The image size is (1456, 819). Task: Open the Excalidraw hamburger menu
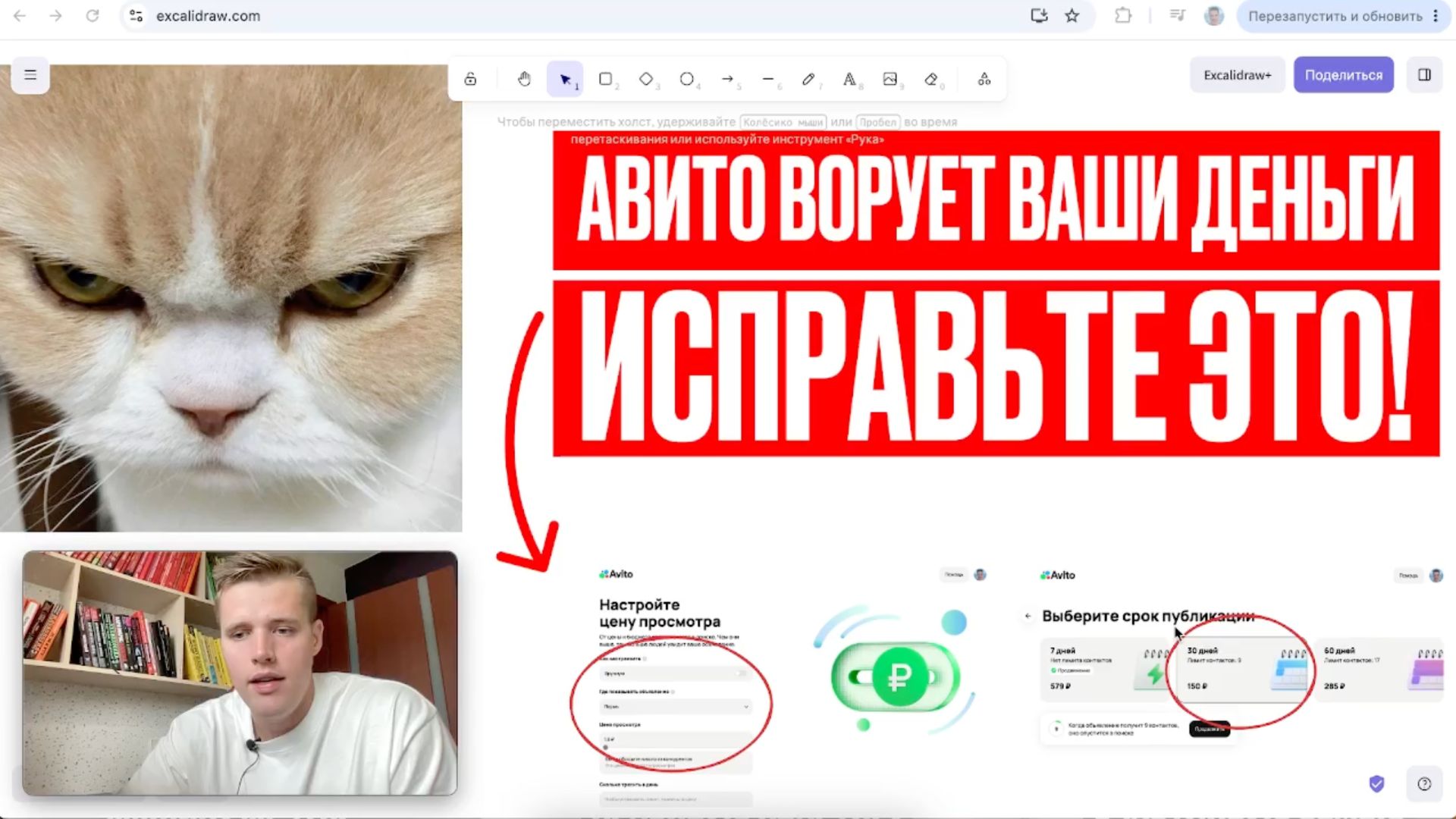click(x=30, y=75)
